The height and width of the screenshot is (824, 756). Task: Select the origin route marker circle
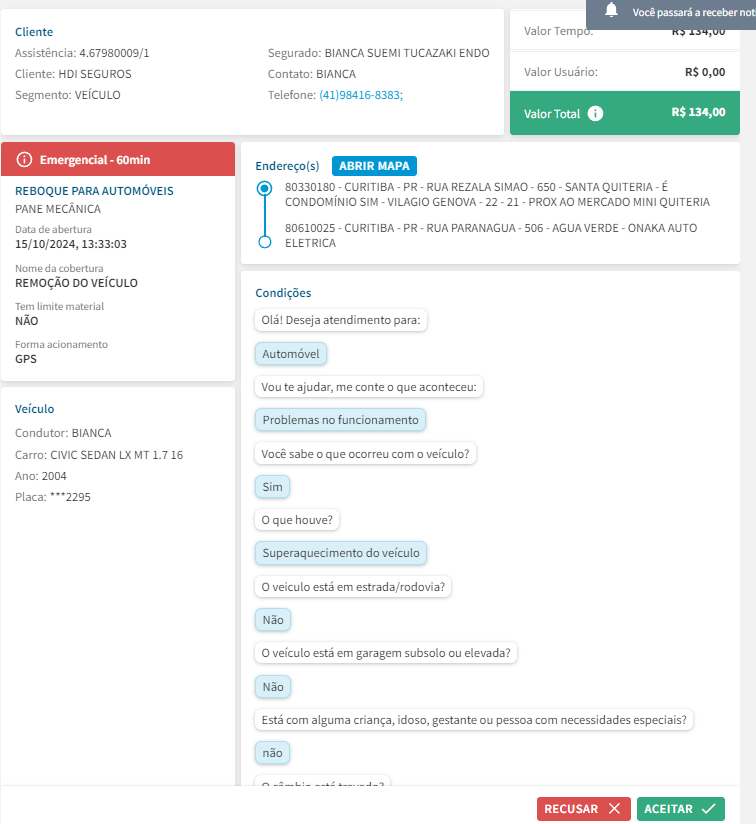pyautogui.click(x=264, y=188)
